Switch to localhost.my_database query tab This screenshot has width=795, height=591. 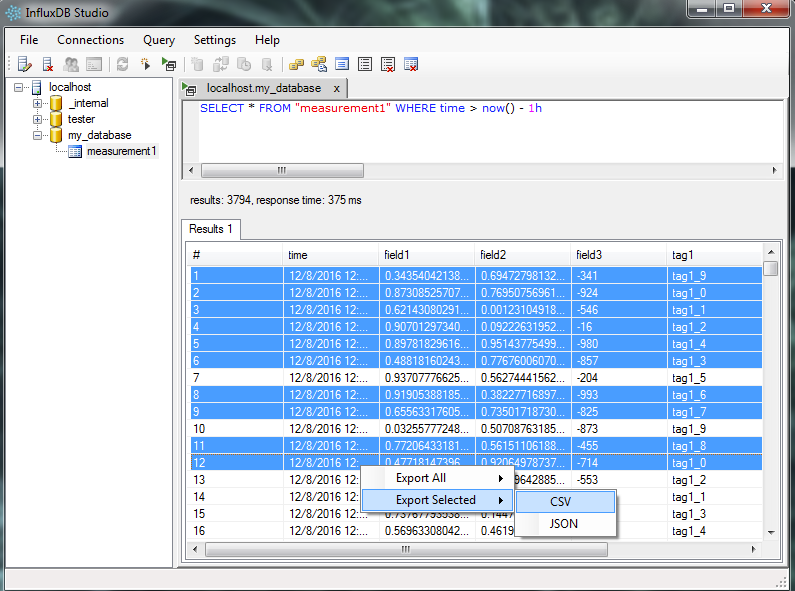click(263, 88)
